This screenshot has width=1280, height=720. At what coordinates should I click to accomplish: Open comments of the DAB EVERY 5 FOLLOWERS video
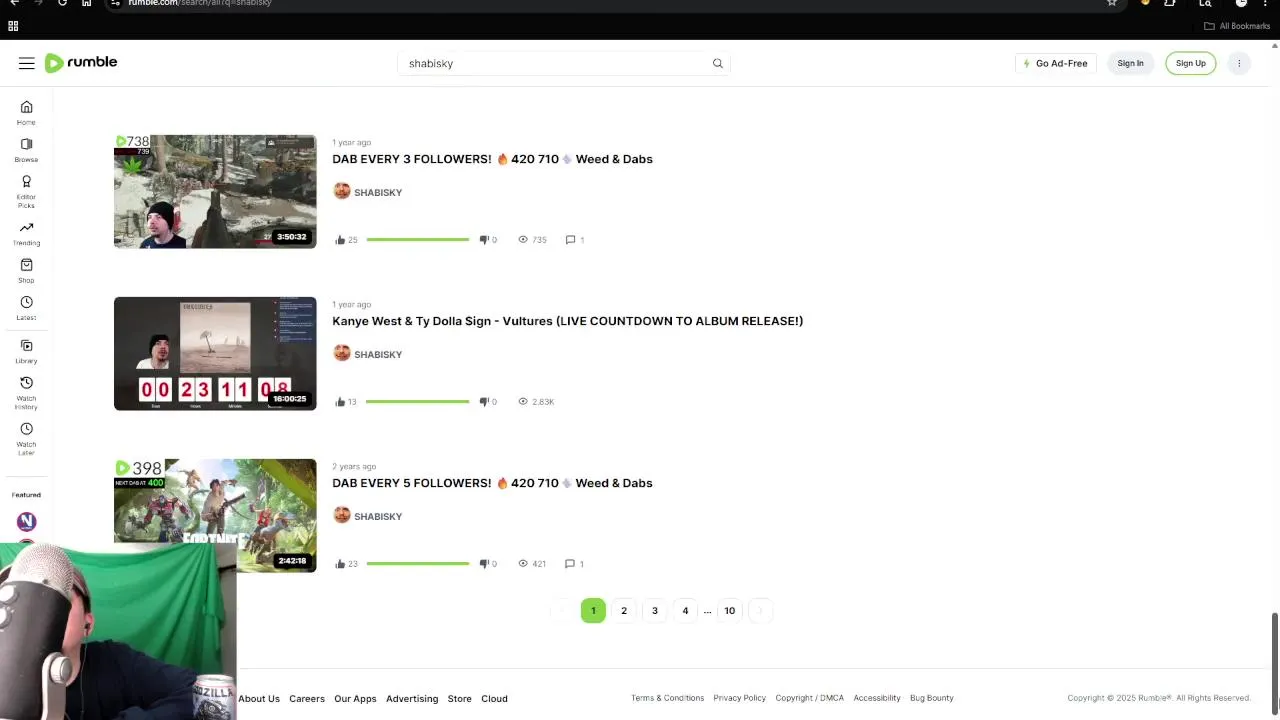tap(575, 564)
